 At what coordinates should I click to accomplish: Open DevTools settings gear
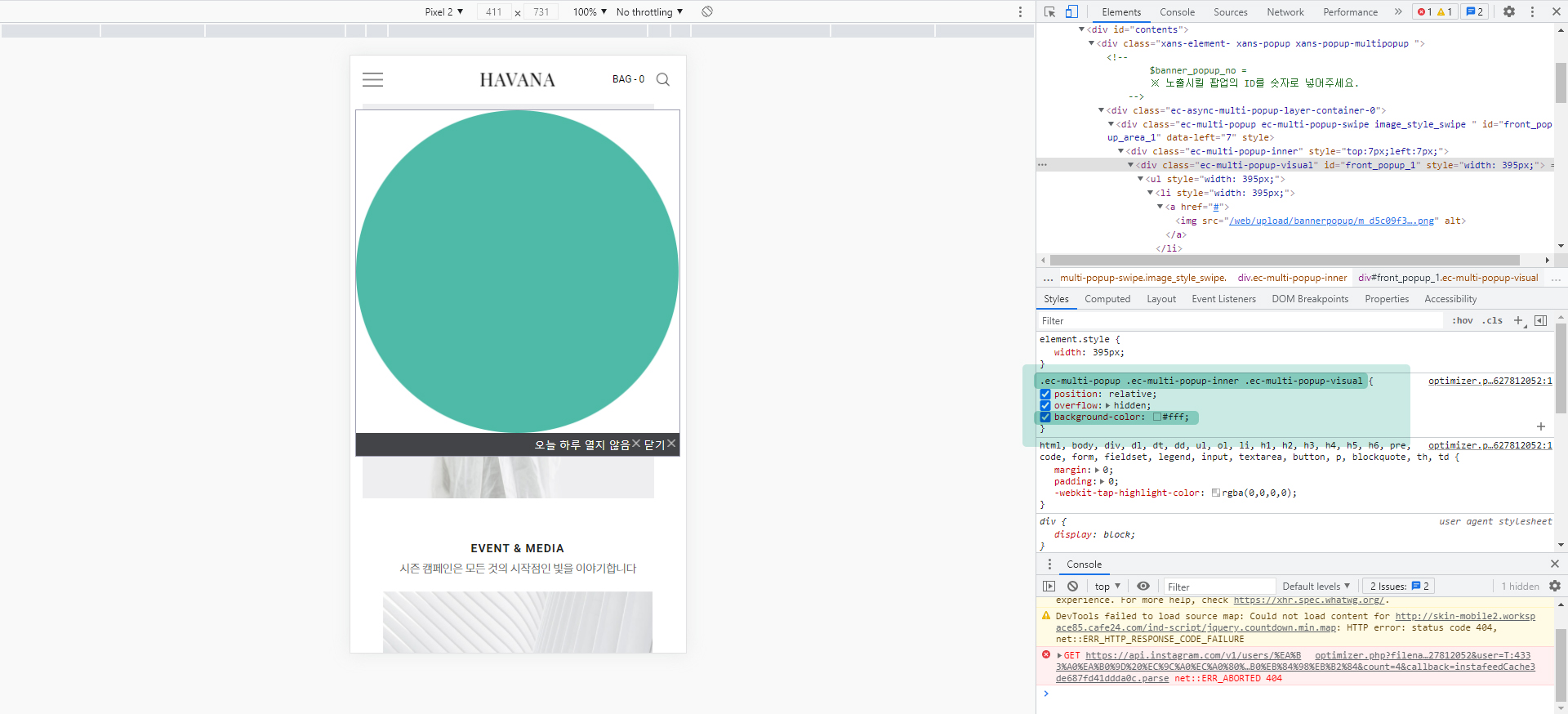[1509, 11]
